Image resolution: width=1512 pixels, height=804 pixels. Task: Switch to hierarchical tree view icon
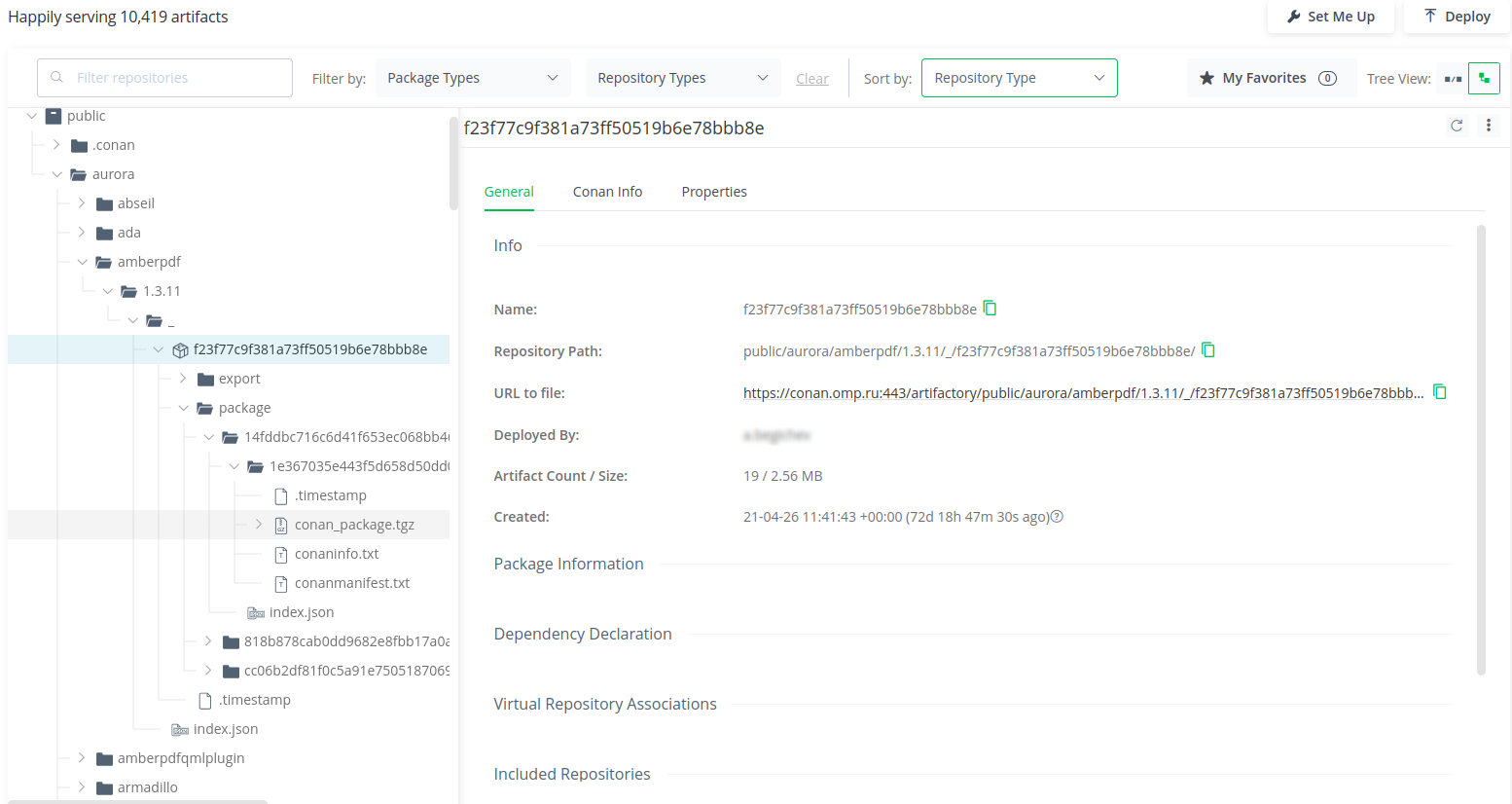point(1484,79)
